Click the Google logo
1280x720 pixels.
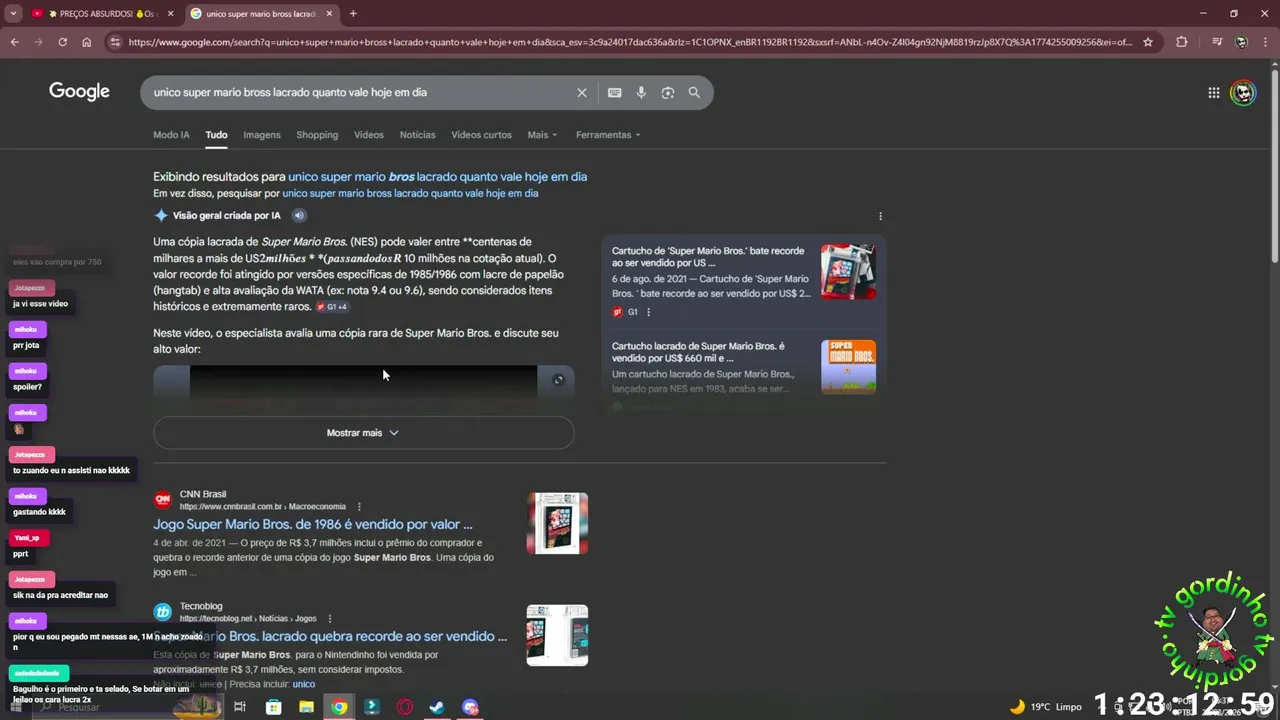(79, 92)
